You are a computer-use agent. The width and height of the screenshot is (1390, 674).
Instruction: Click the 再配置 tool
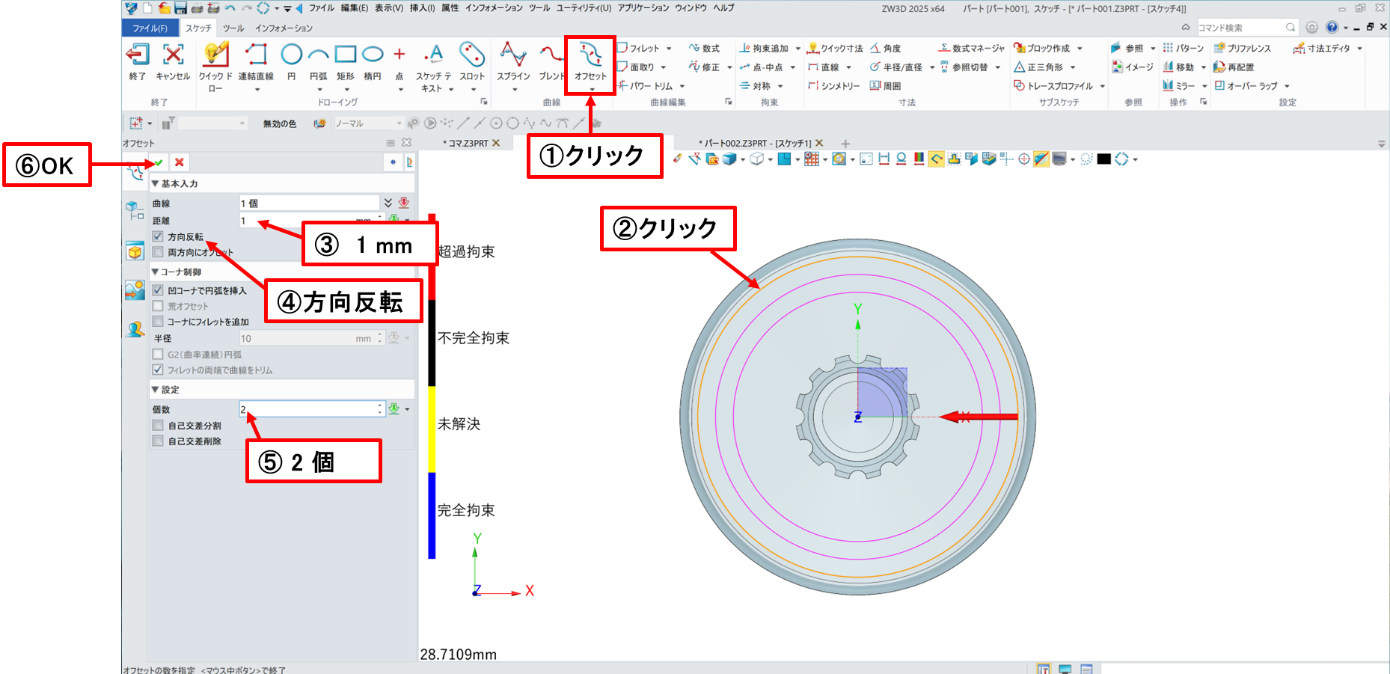pos(1233,67)
